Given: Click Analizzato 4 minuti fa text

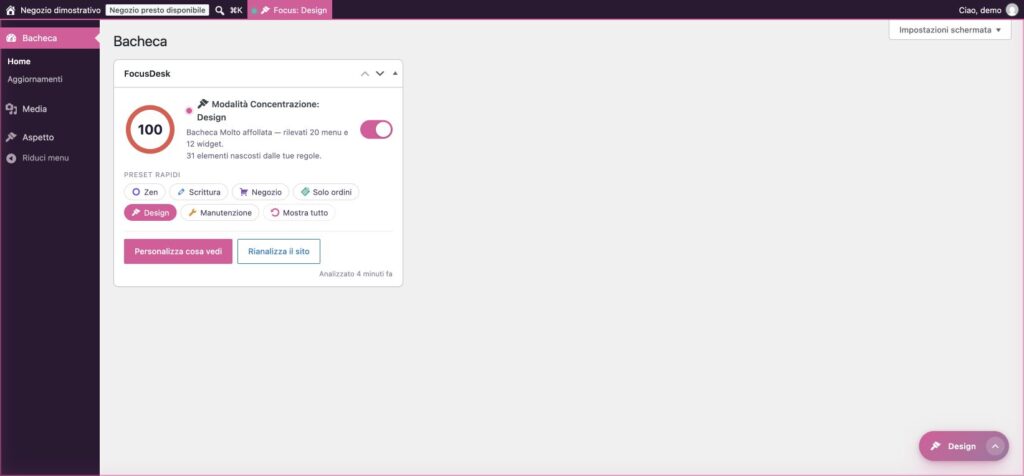Looking at the screenshot, I should click(x=356, y=274).
